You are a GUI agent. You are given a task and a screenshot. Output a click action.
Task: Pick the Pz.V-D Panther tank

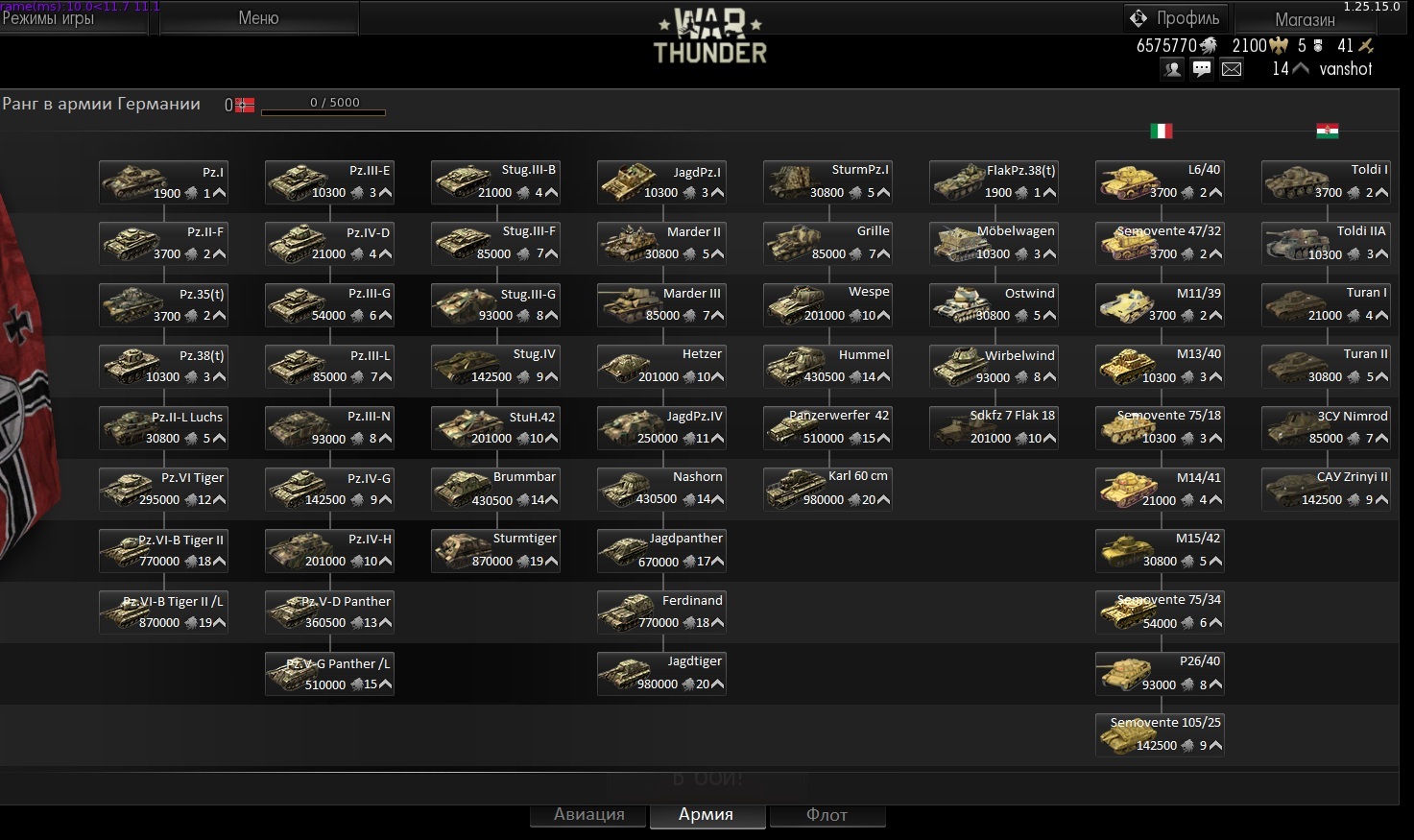coord(329,612)
